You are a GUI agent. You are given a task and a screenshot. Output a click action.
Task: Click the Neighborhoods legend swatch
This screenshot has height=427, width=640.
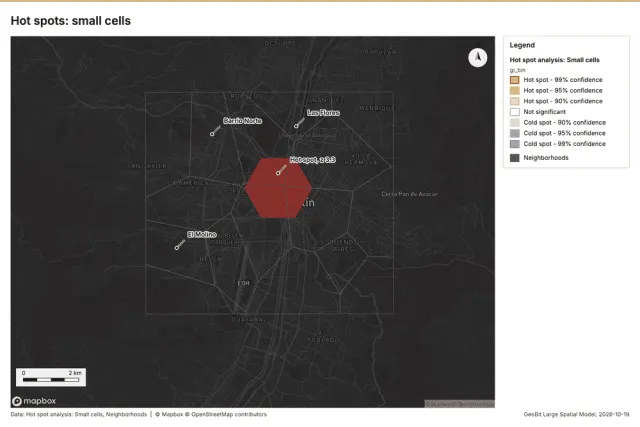click(515, 158)
